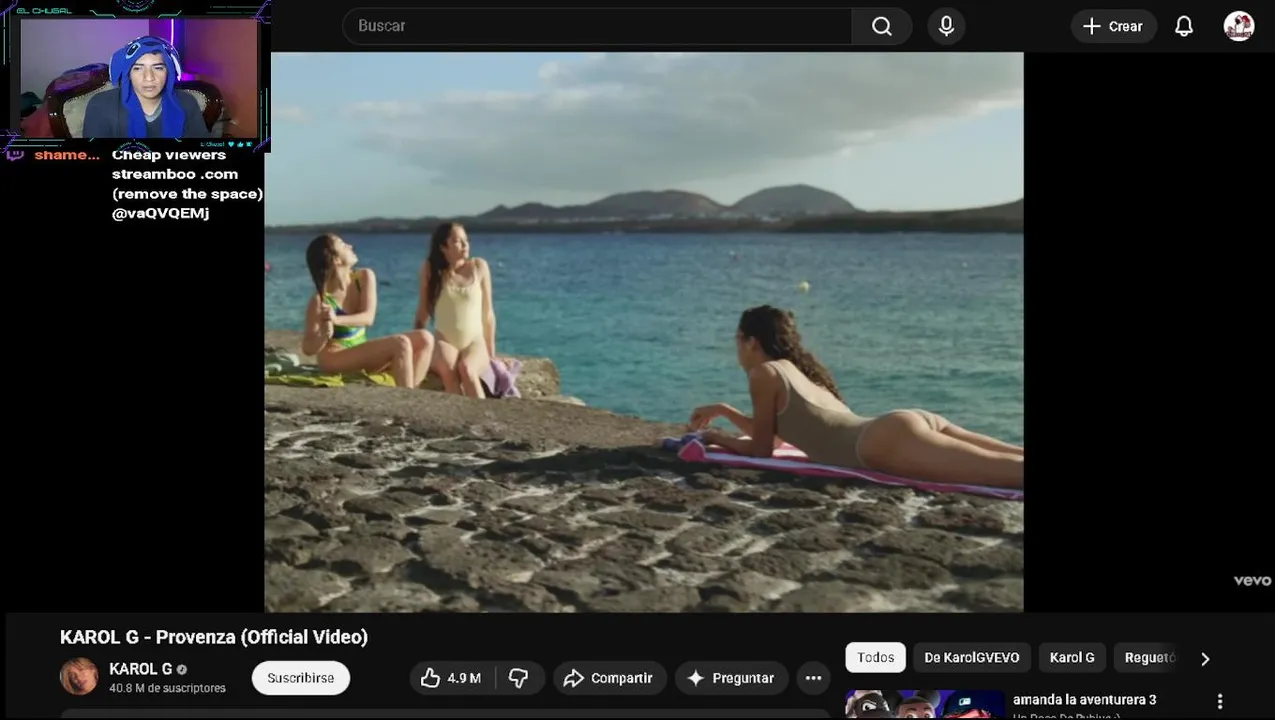The width and height of the screenshot is (1275, 720).
Task: Select the De KarolGVEVO filter chip
Action: [972, 657]
